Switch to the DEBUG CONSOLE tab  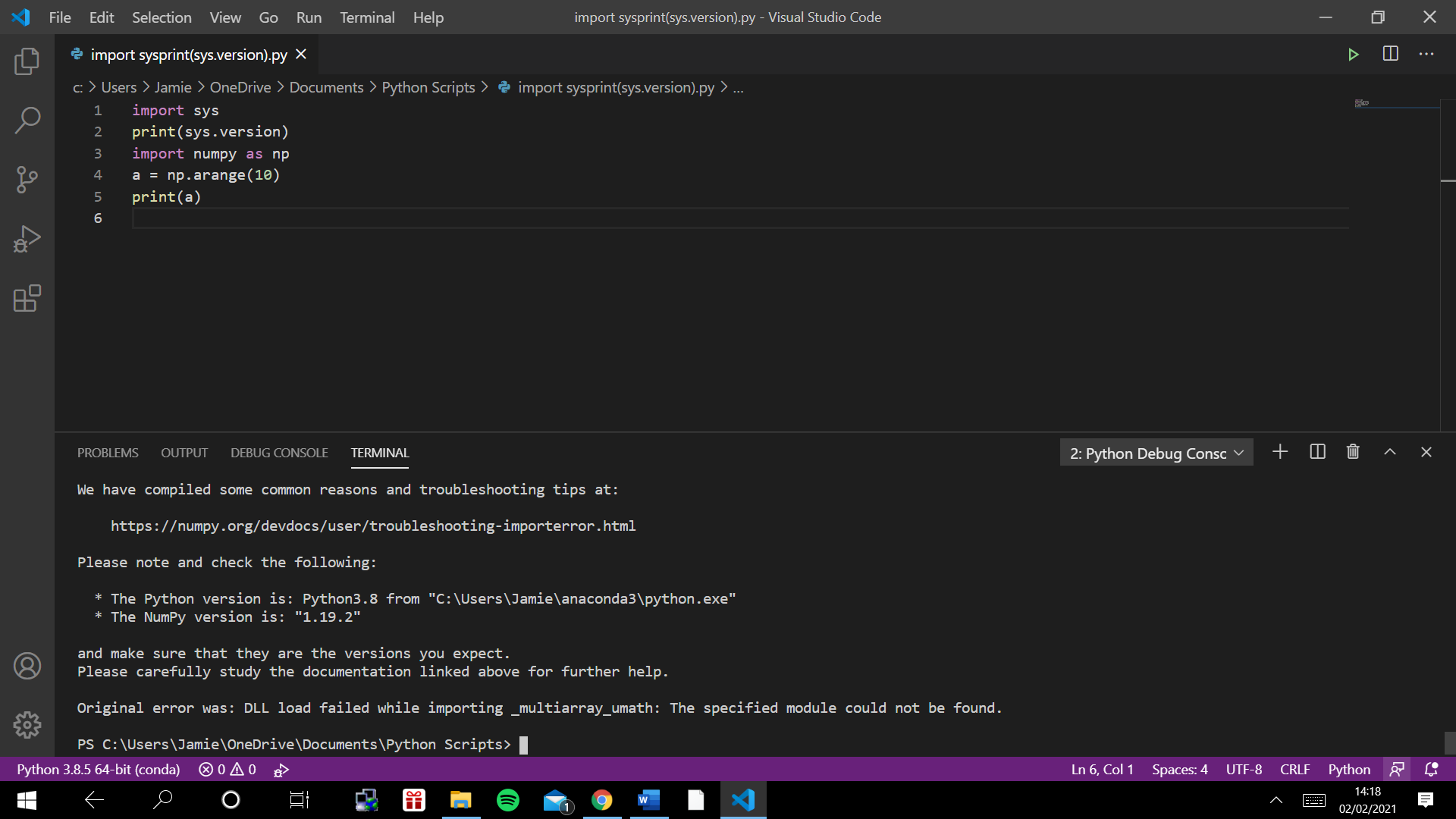tap(279, 453)
